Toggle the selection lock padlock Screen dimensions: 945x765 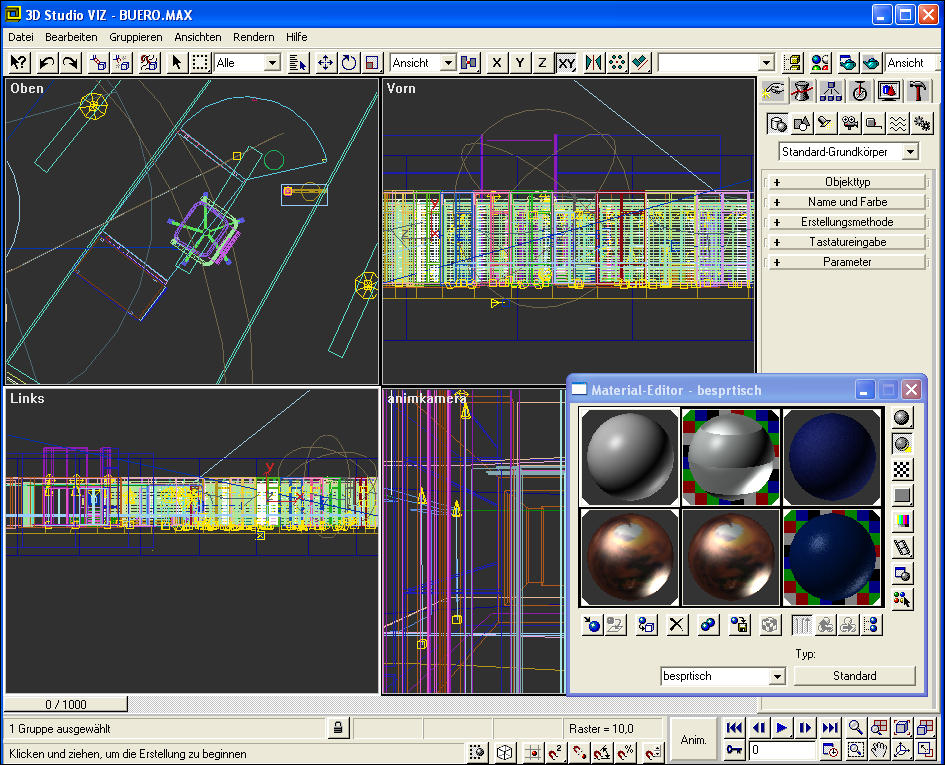tap(338, 728)
